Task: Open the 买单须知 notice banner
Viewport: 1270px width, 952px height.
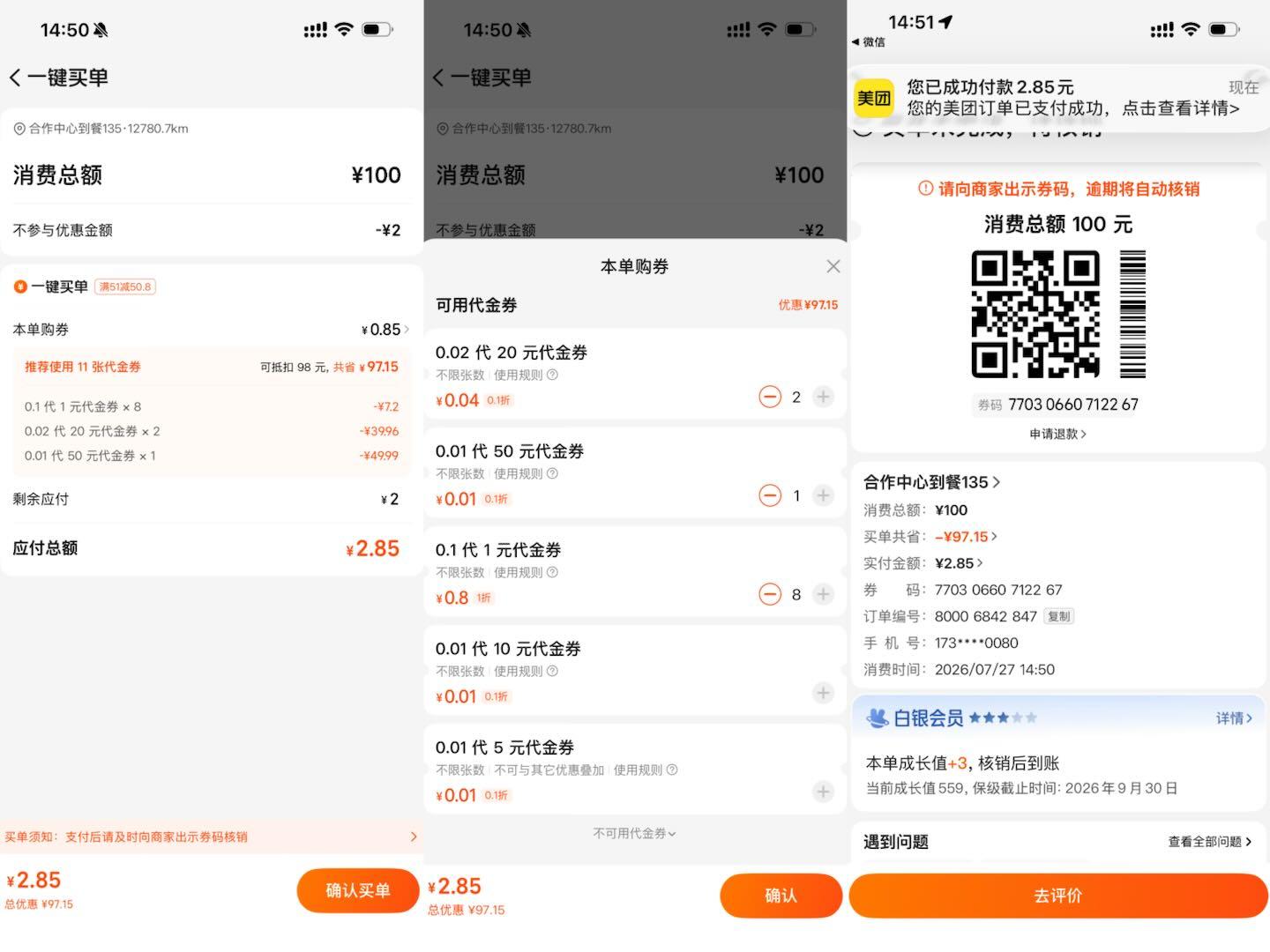Action: tap(212, 837)
